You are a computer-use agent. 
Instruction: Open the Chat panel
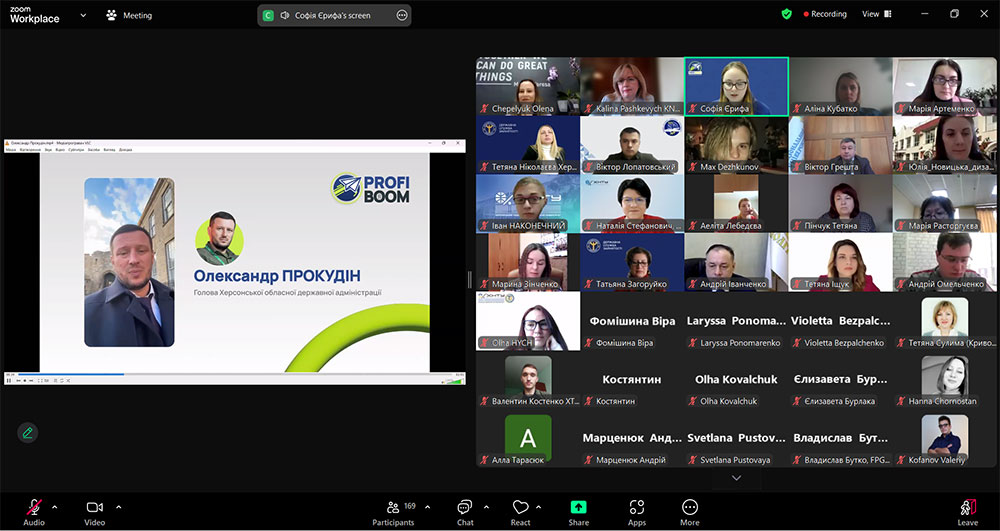coord(465,512)
